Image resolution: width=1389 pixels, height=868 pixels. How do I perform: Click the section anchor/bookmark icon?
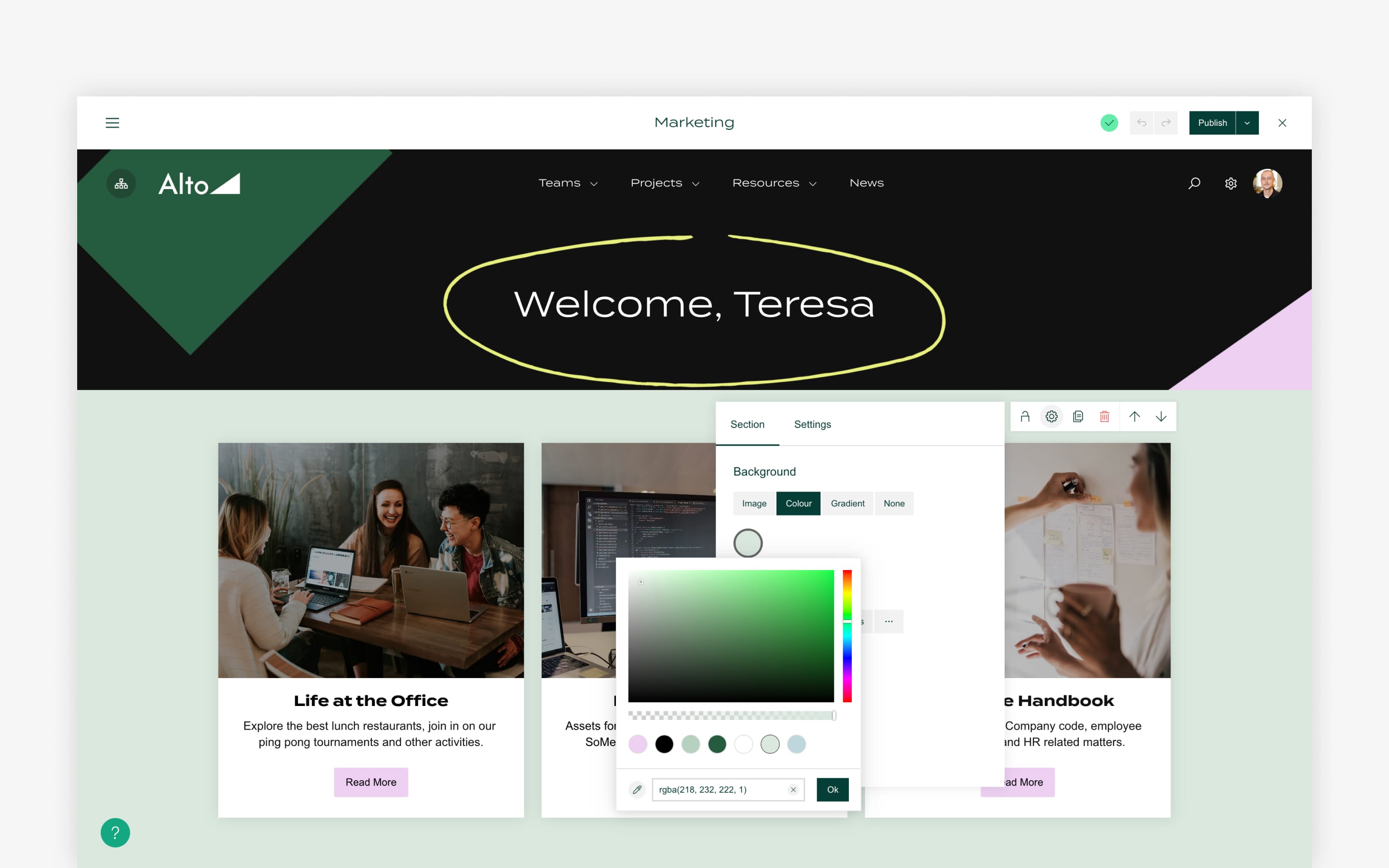point(1024,416)
